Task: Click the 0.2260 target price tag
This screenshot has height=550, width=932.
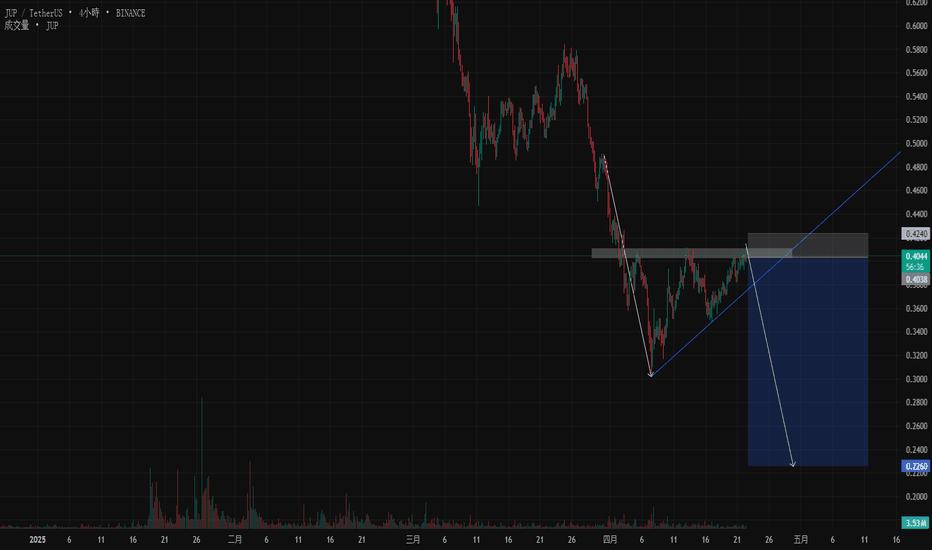Action: click(916, 466)
